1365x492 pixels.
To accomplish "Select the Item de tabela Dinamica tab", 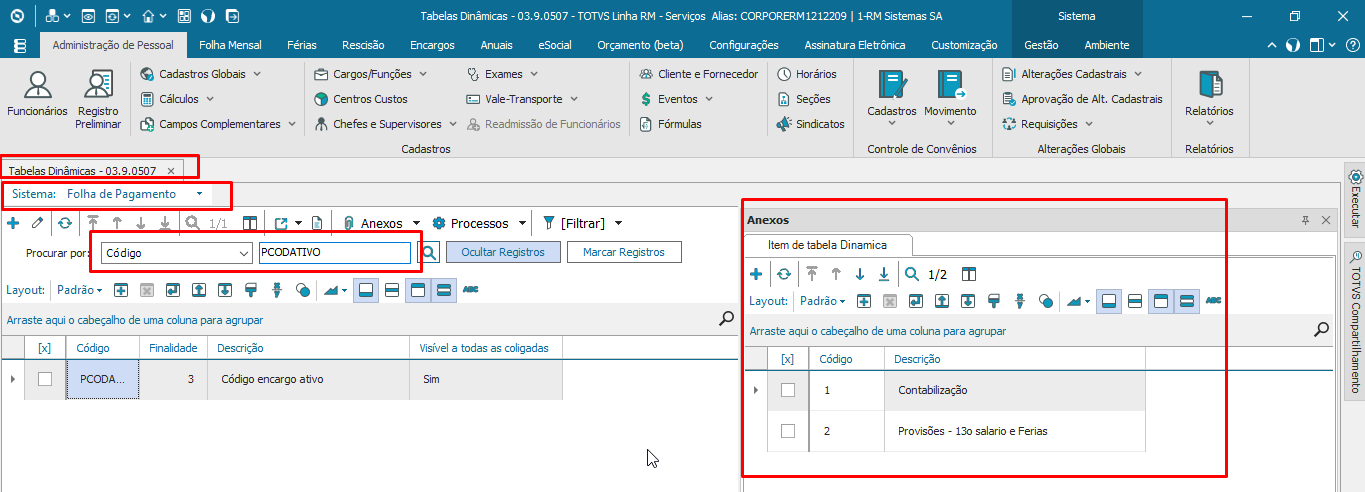I will [x=826, y=244].
